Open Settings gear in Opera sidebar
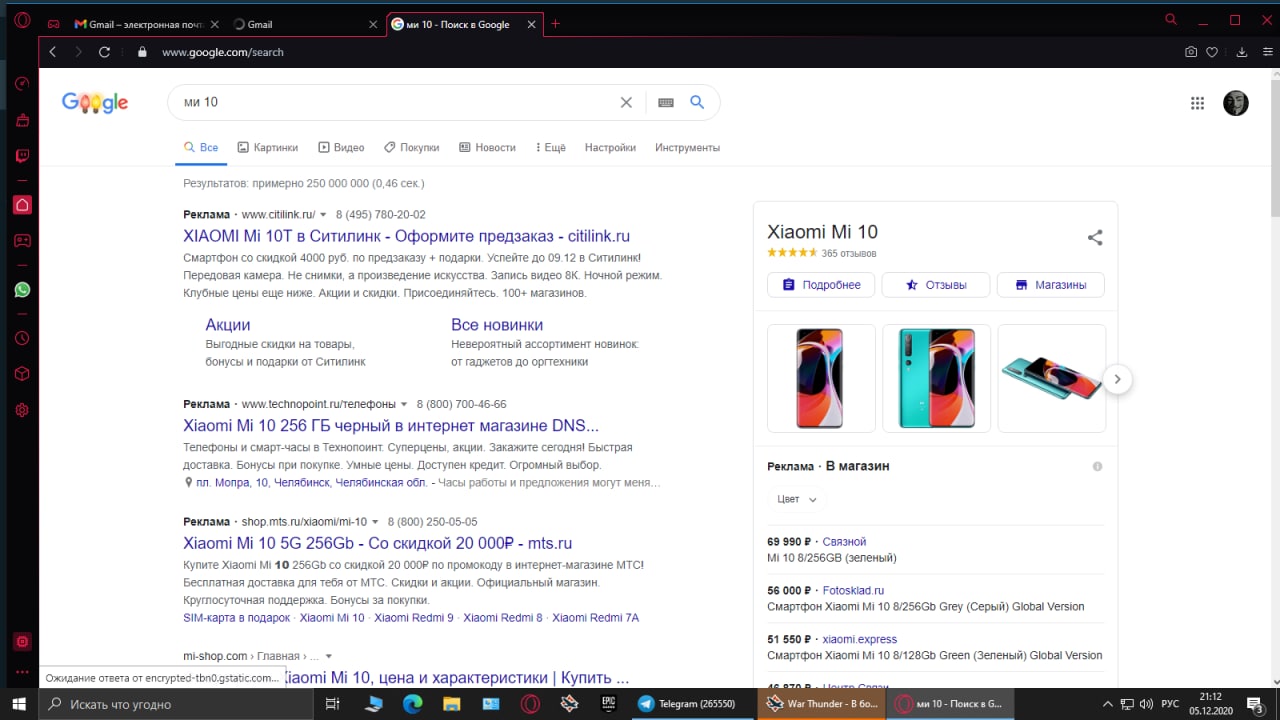This screenshot has height=720, width=1280. pyautogui.click(x=22, y=410)
